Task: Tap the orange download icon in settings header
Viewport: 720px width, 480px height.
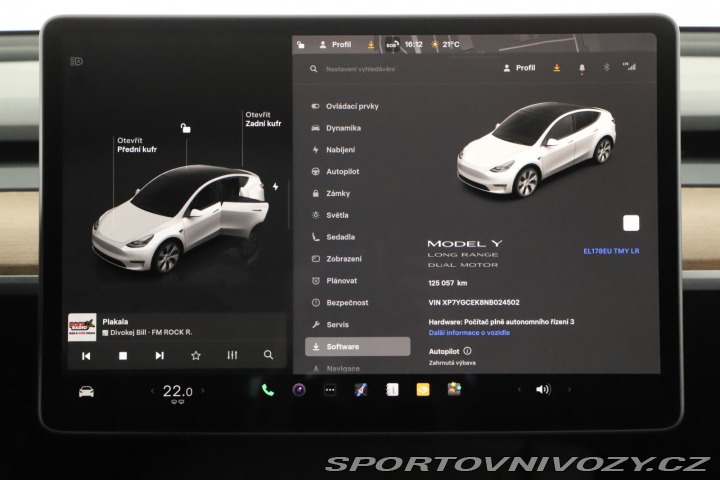Action: [x=557, y=68]
